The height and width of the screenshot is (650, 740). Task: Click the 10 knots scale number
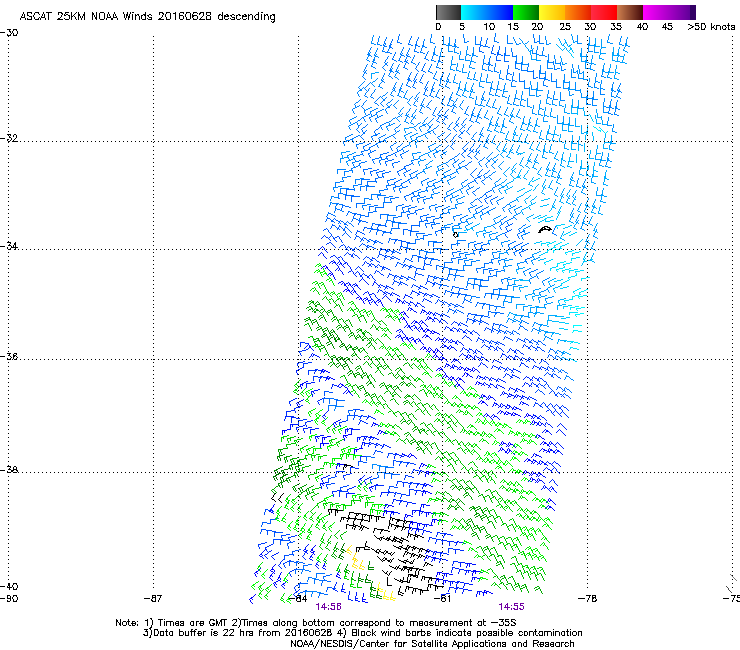coord(489,27)
